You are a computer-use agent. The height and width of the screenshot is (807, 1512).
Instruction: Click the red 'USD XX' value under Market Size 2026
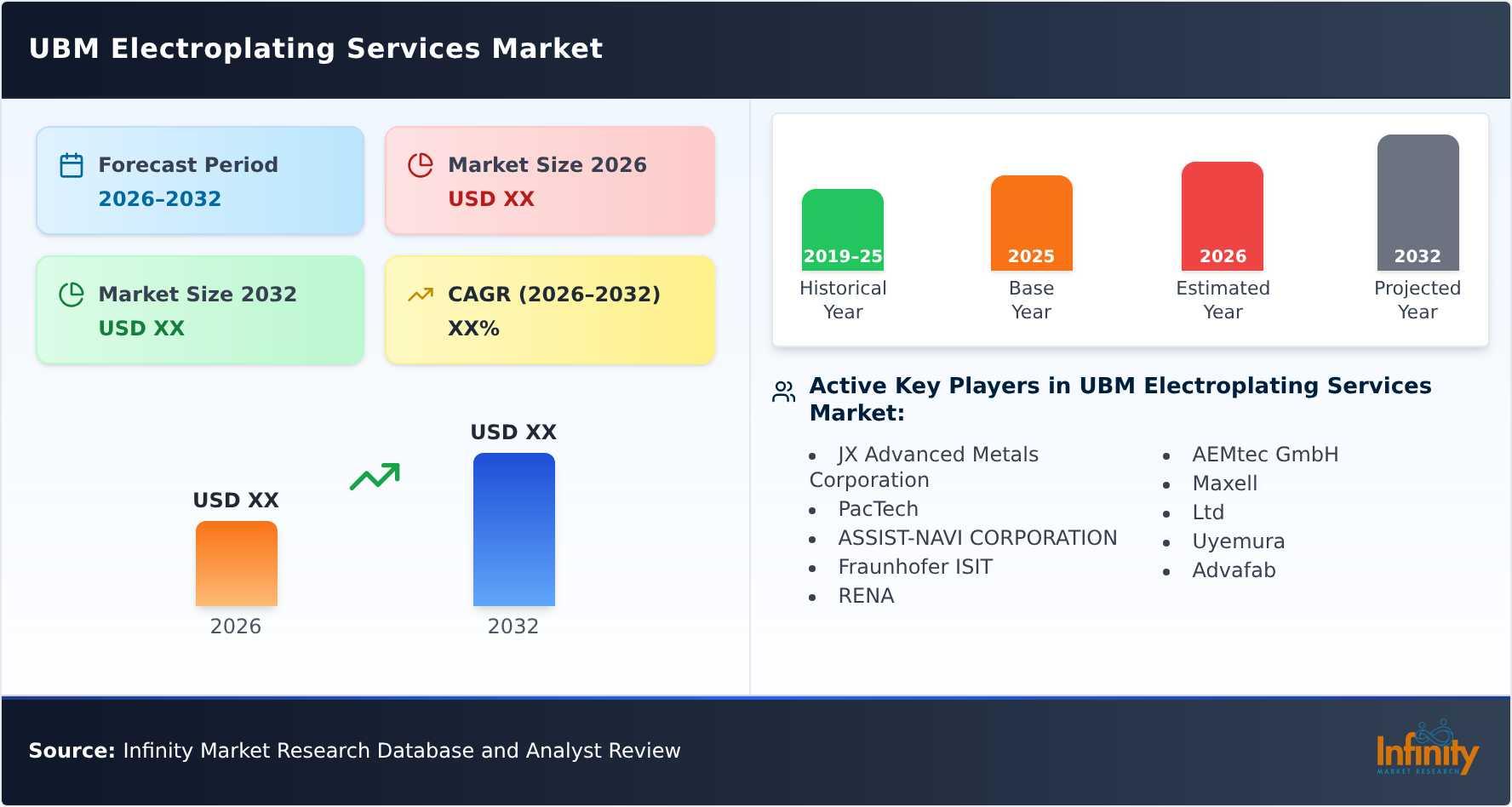point(491,199)
